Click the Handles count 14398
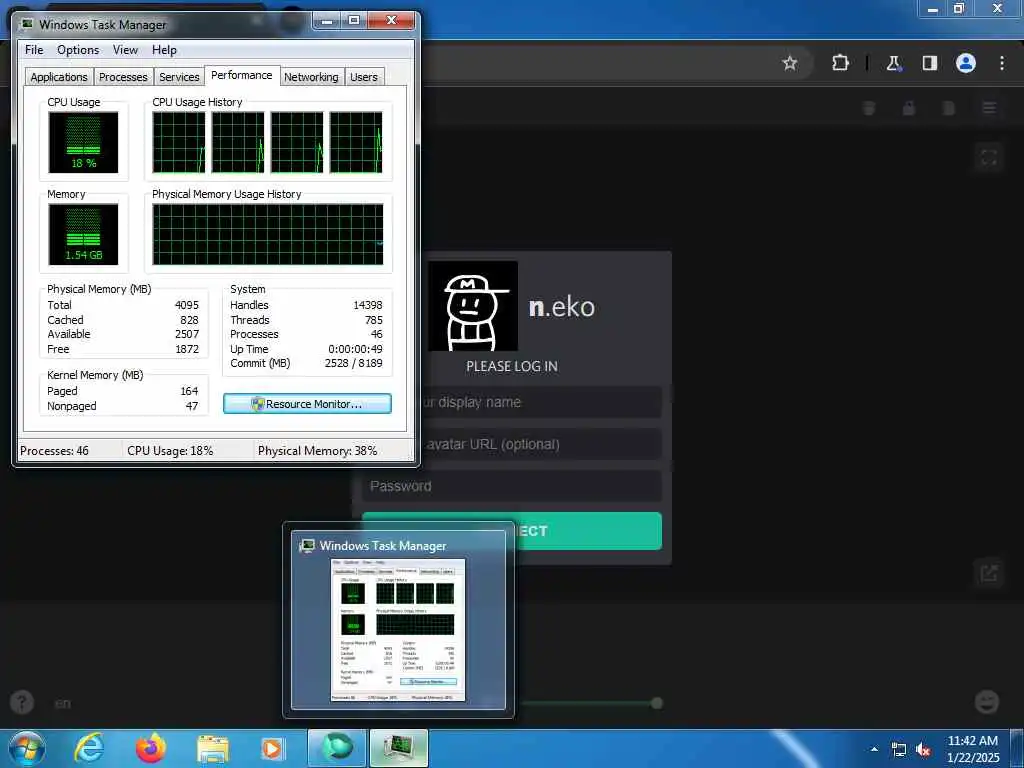1024x768 pixels. 368,305
